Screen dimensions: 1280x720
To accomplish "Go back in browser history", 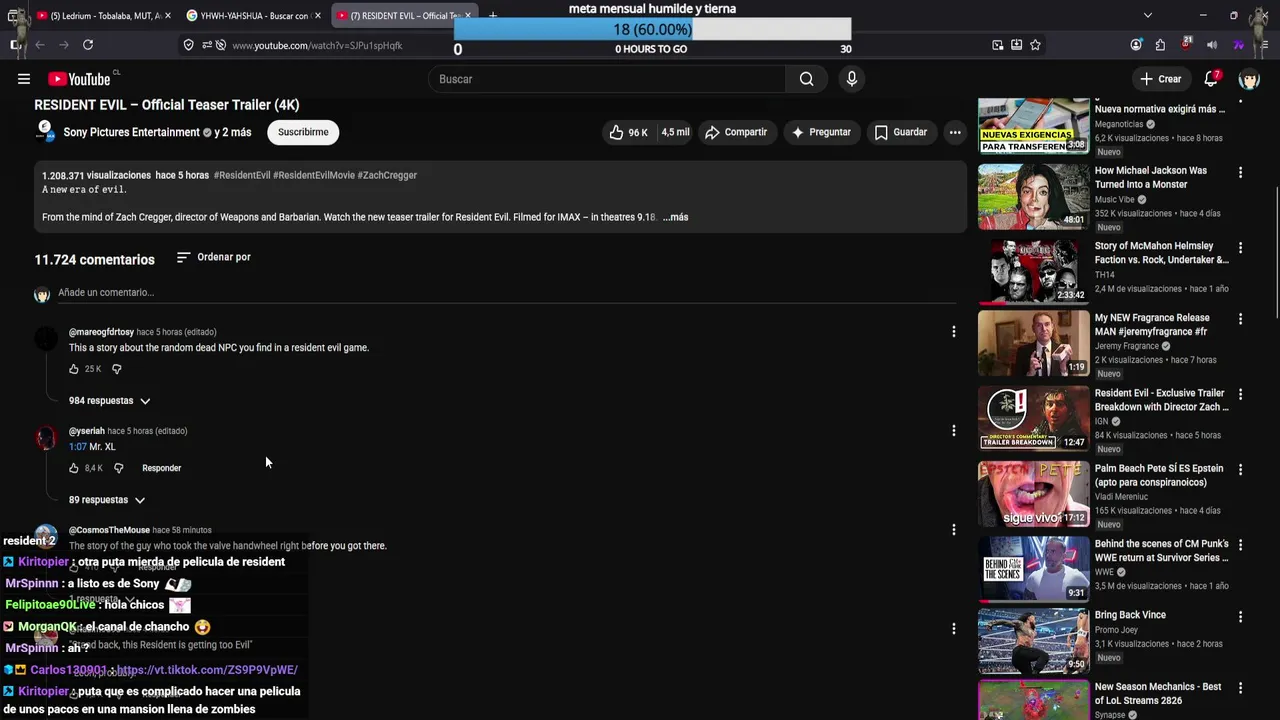I will pyautogui.click(x=40, y=45).
